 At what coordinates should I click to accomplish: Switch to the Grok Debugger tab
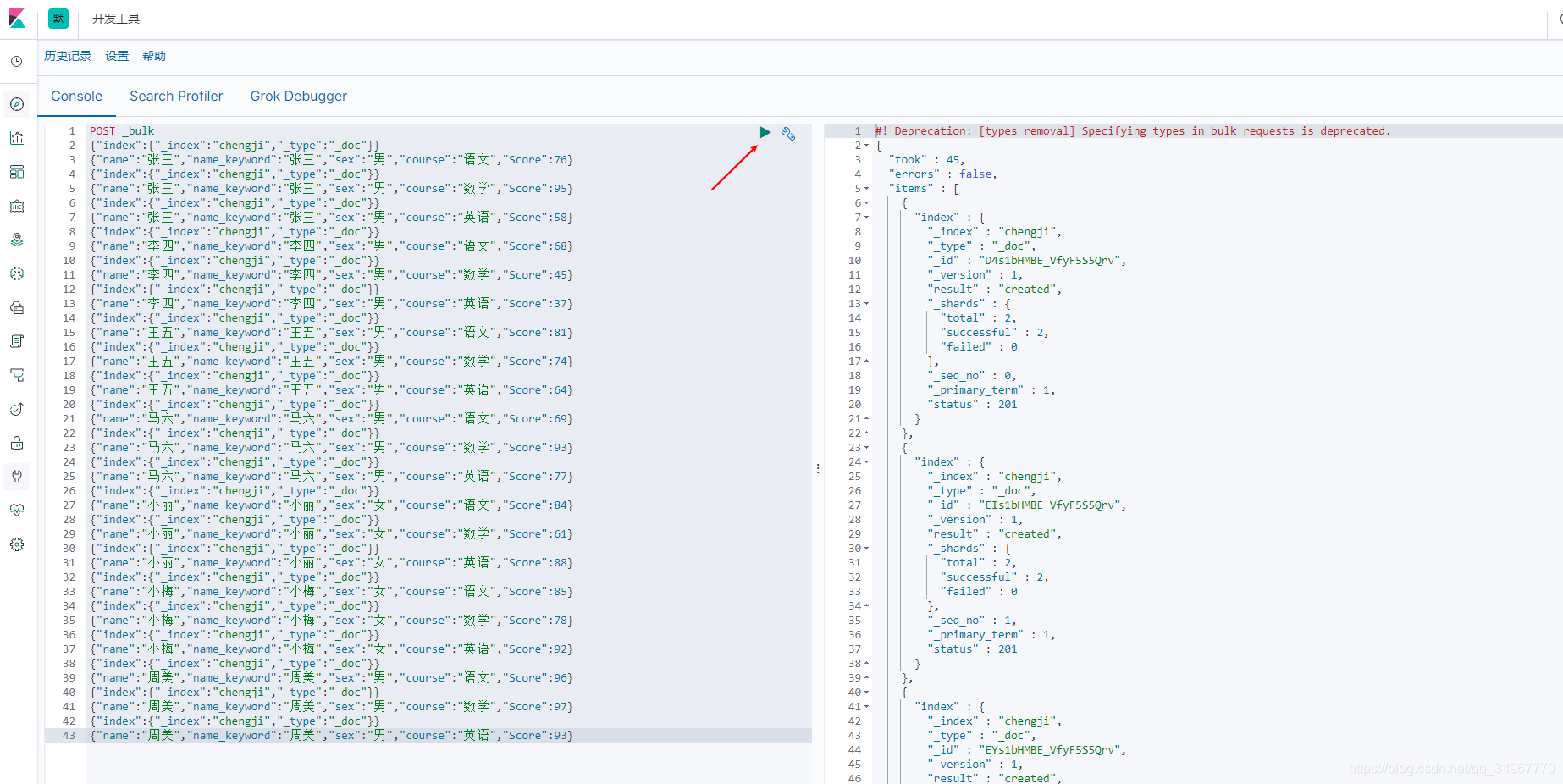tap(299, 97)
